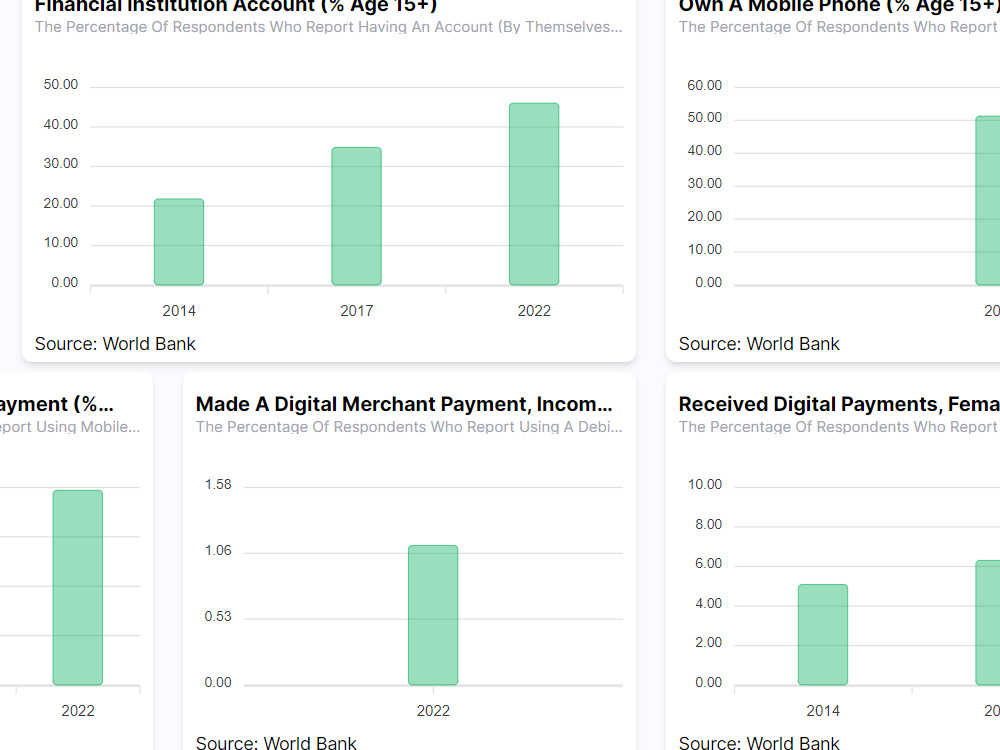This screenshot has height=750, width=1000.
Task: Click the 2014 axis label in Received Digital Payments chart
Action: [822, 710]
